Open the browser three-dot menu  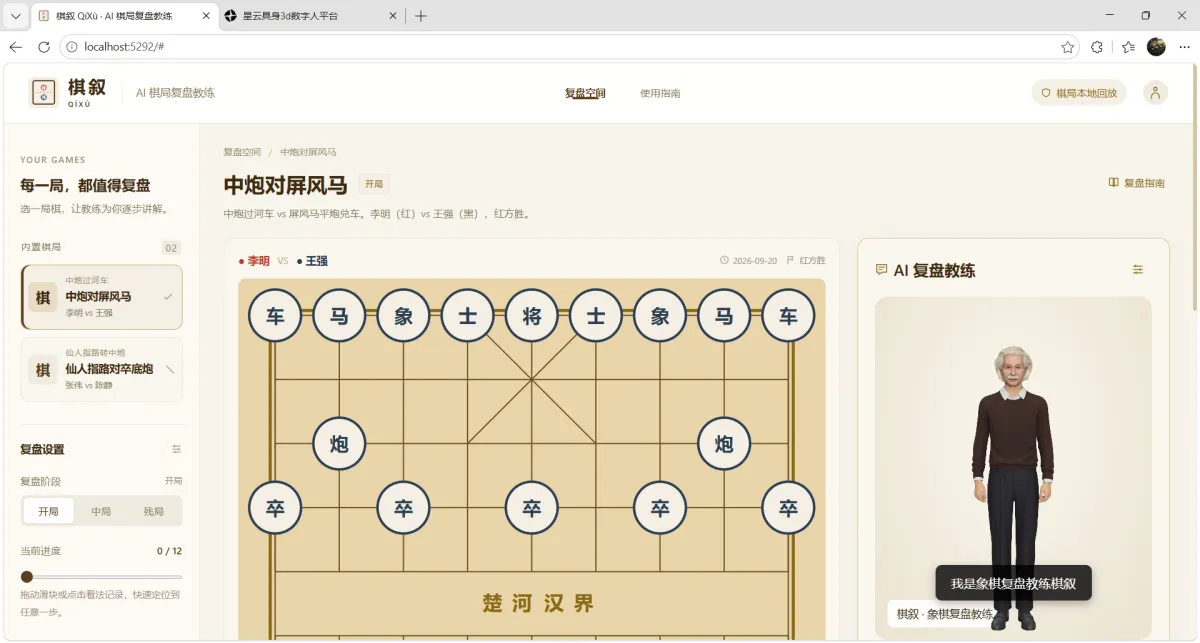point(1184,47)
